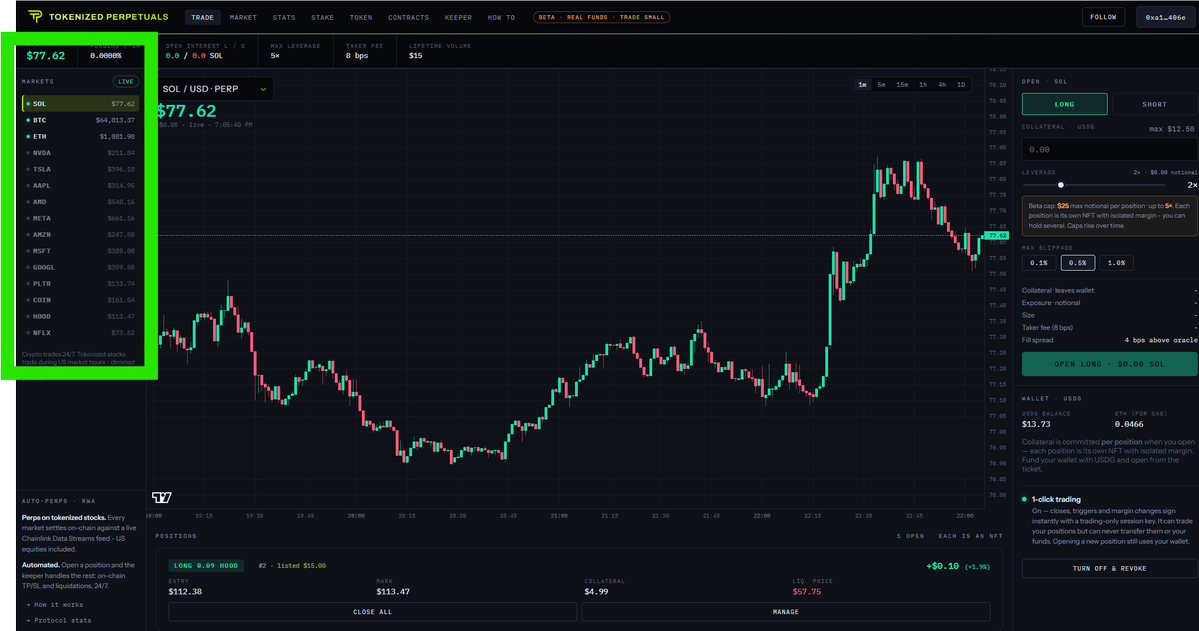
Task: Select the TSLA market row
Action: tap(80, 169)
